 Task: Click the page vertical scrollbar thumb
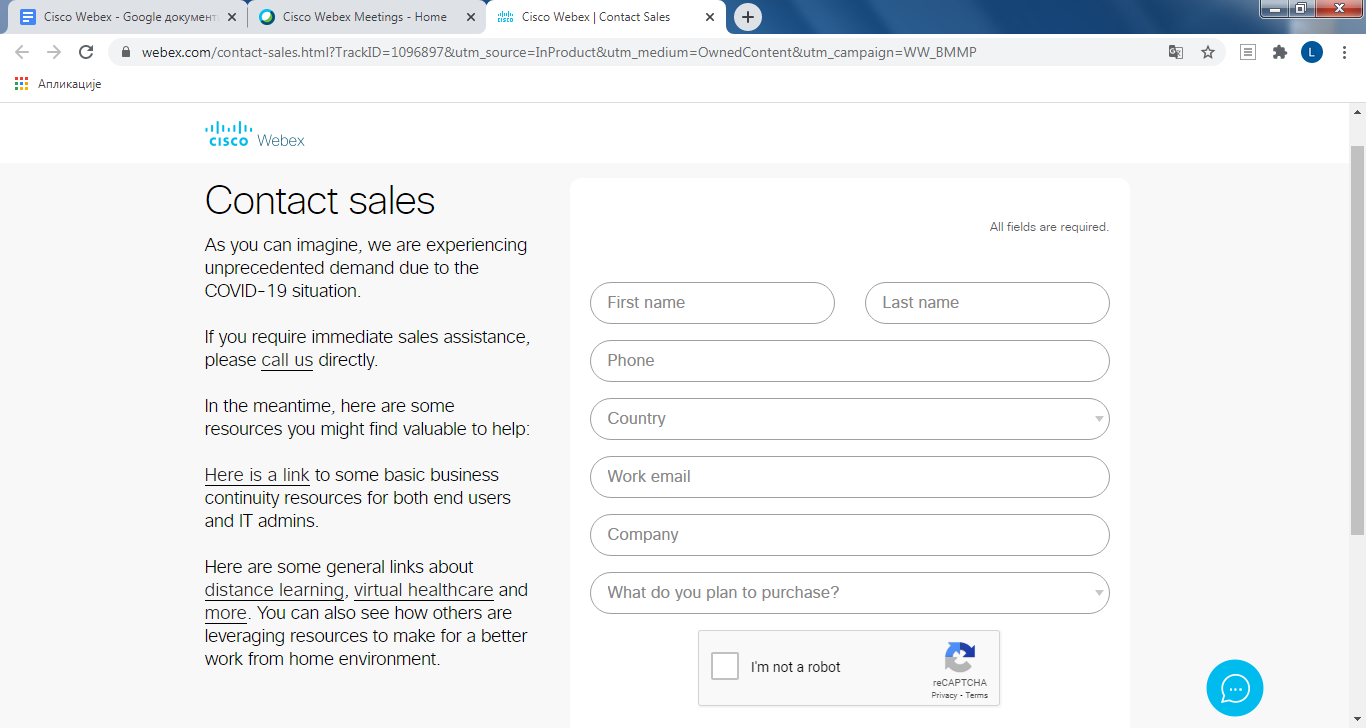click(1357, 340)
